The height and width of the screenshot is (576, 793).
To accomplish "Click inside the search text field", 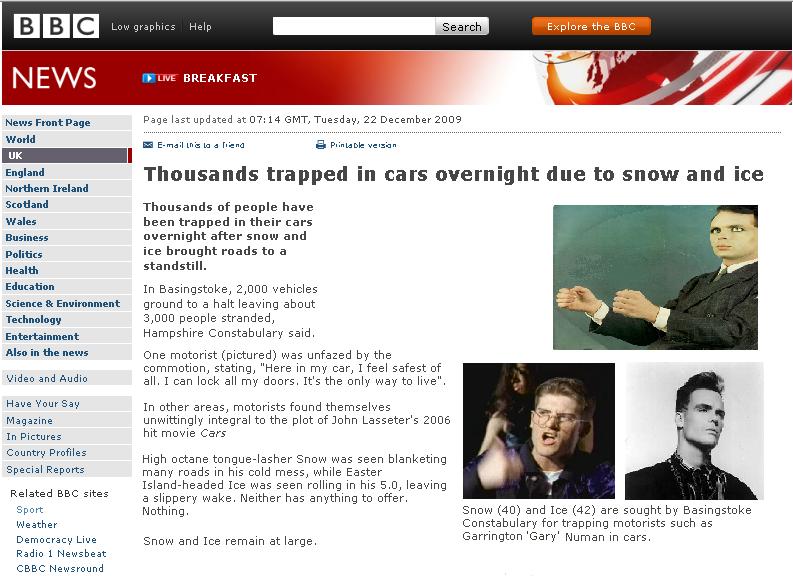I will point(354,26).
